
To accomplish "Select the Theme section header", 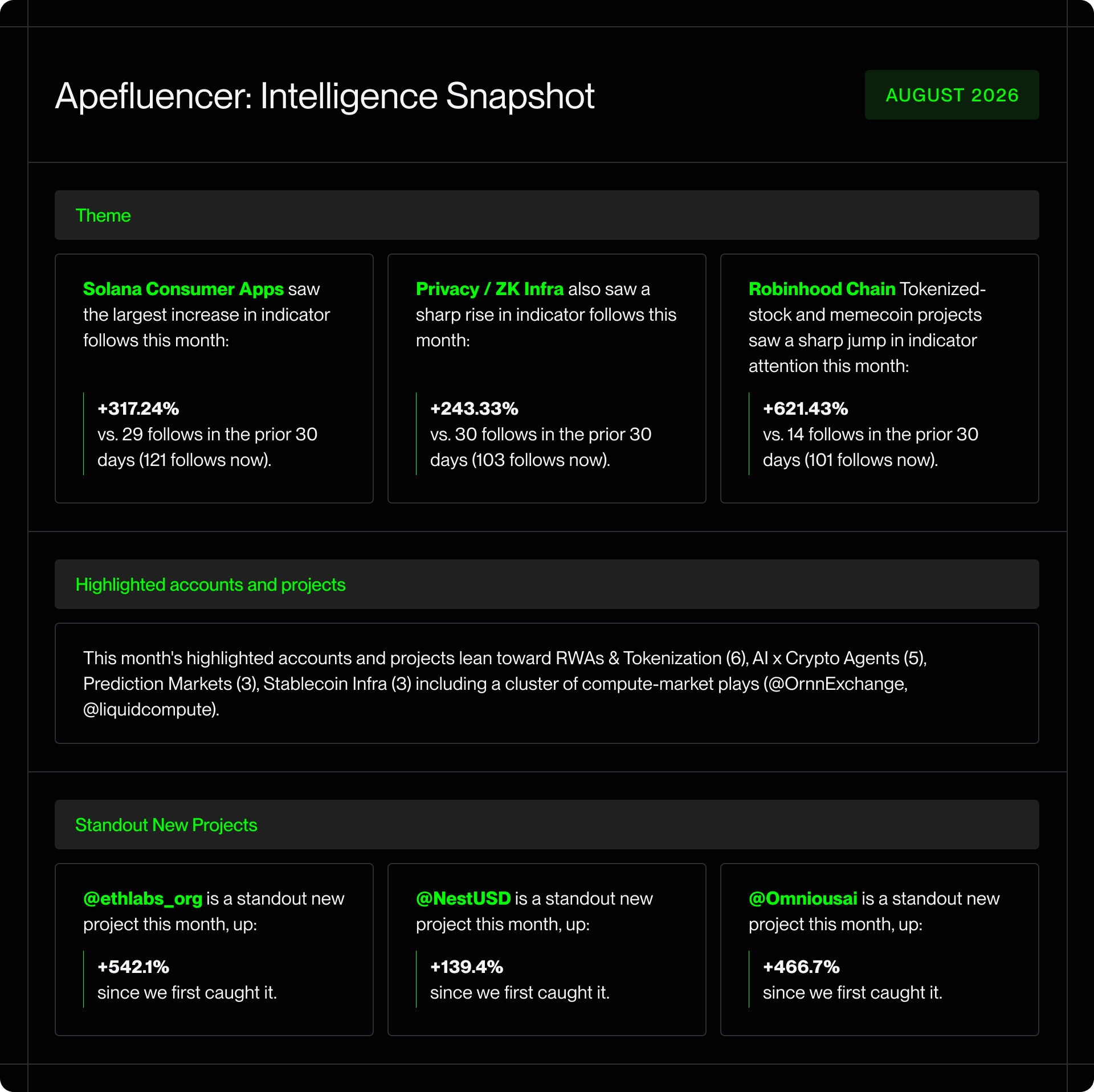I will [x=547, y=215].
